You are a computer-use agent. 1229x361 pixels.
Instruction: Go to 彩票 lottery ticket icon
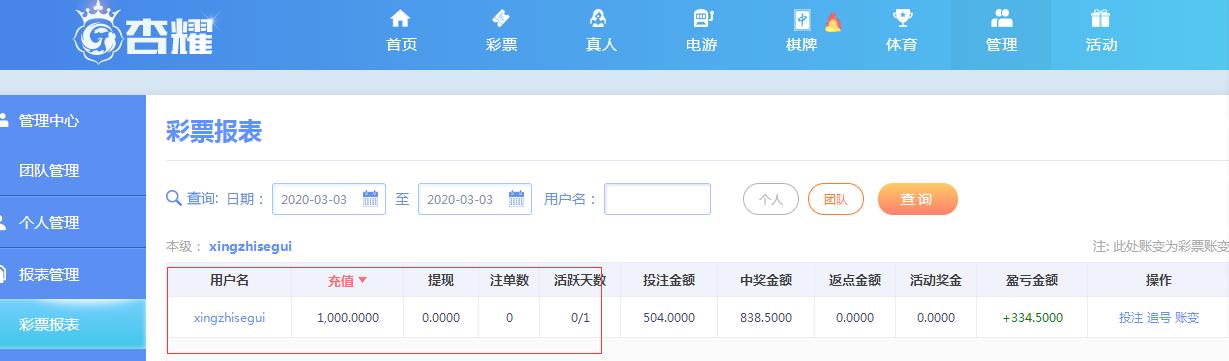click(501, 18)
